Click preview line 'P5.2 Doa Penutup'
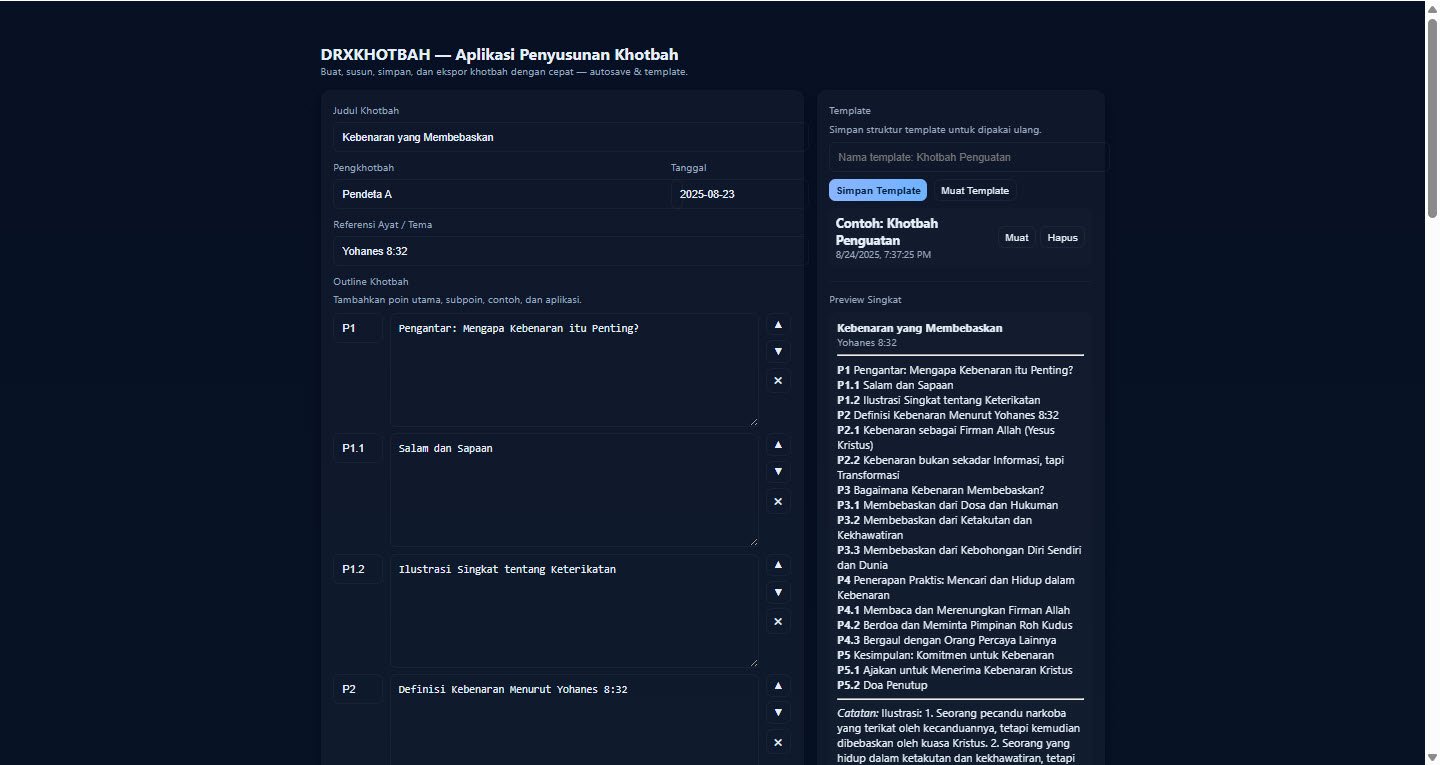 [882, 685]
